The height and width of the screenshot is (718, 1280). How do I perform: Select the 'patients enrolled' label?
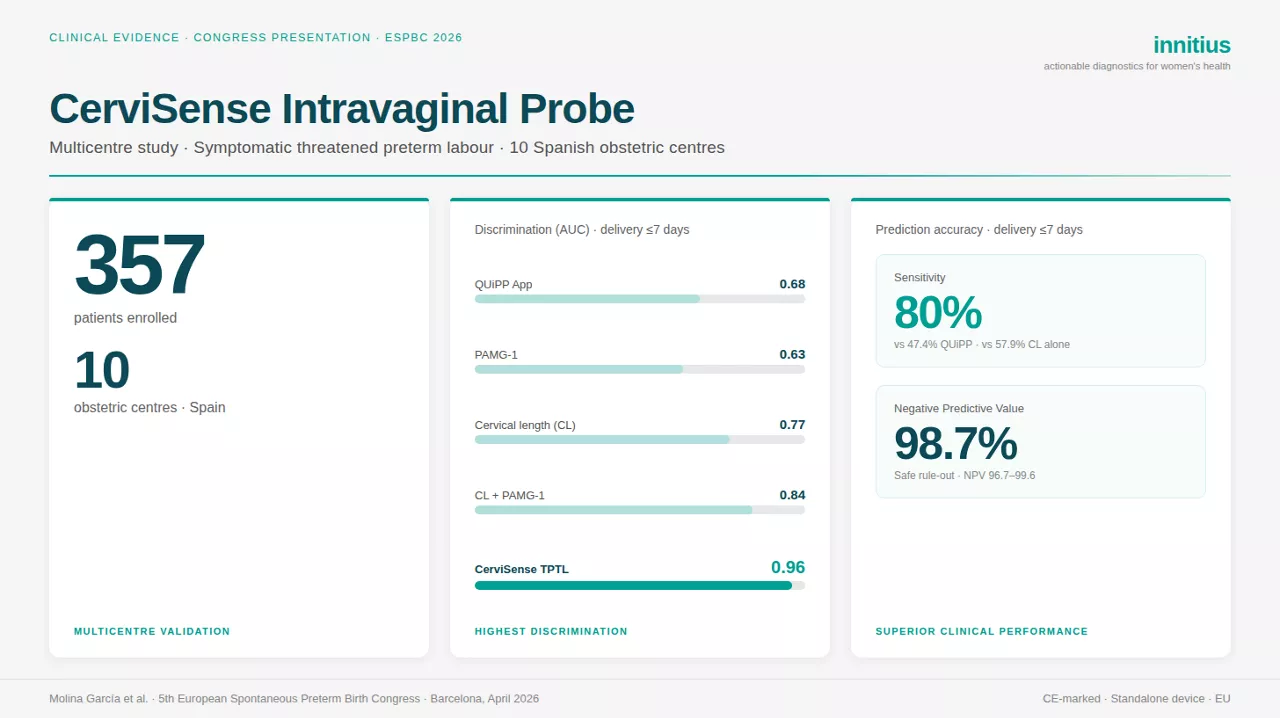(125, 318)
